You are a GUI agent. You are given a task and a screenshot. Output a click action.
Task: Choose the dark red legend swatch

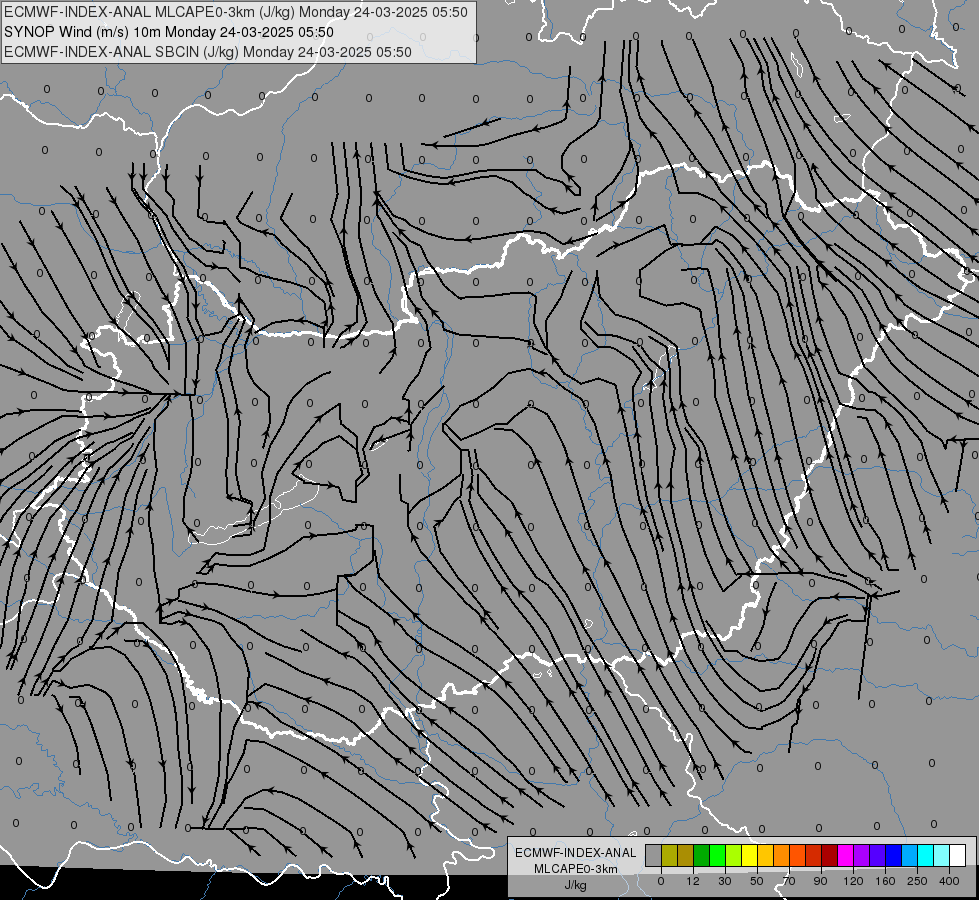[x=829, y=855]
